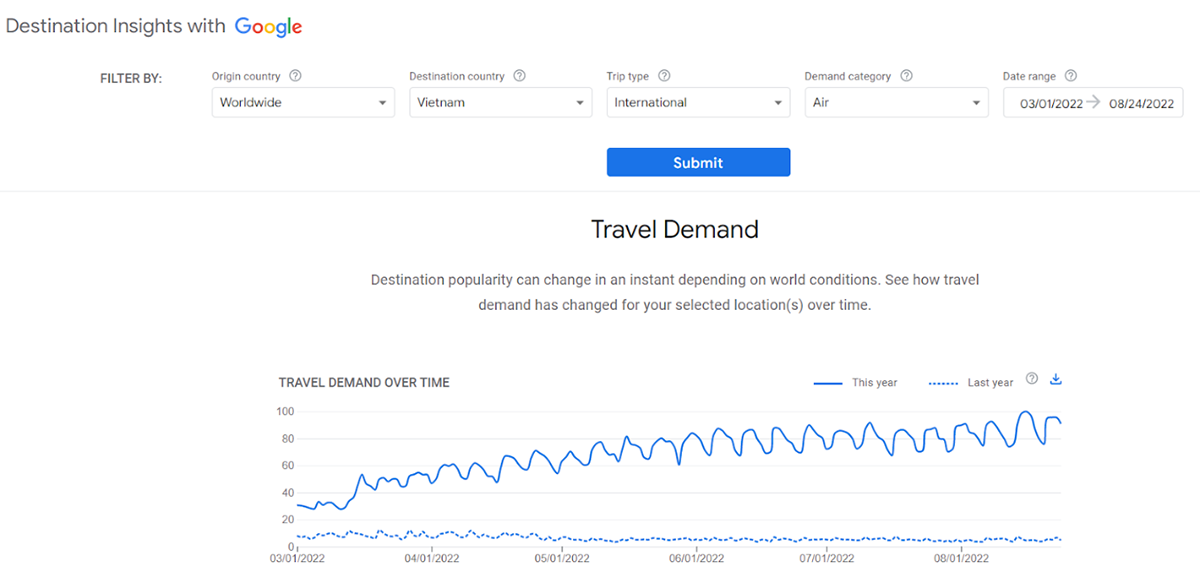
Task: Click the Origin country help icon
Action: click(x=295, y=76)
